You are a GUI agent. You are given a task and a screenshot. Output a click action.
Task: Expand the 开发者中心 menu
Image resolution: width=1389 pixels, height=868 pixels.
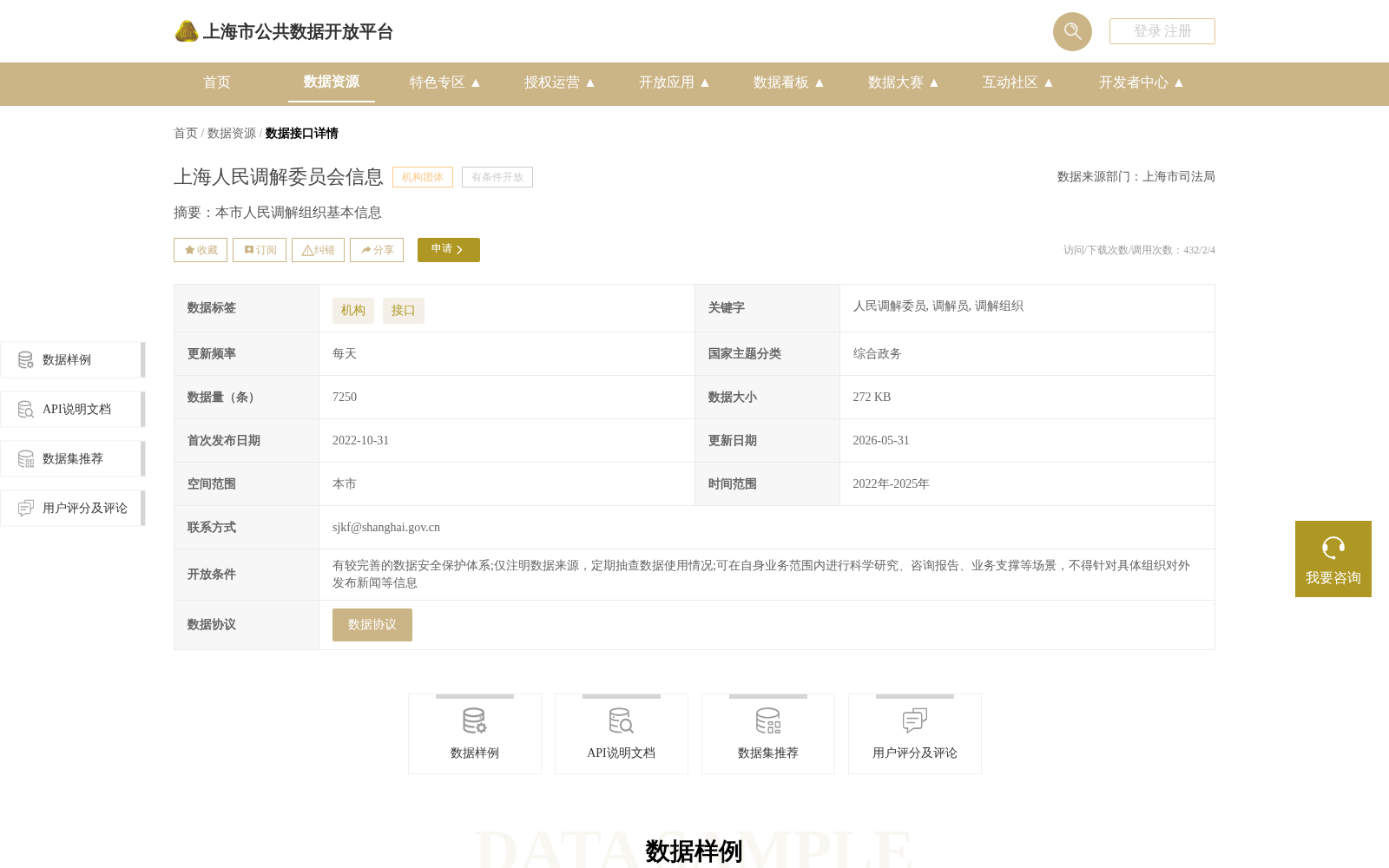click(x=1142, y=82)
